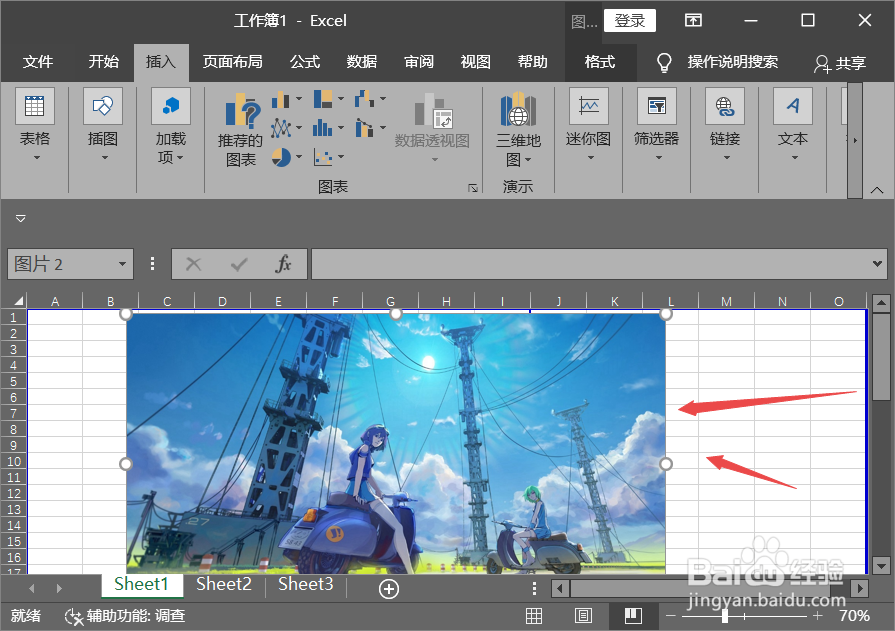This screenshot has width=895, height=631.
Task: Expand the formula bar chevron
Action: point(877,264)
